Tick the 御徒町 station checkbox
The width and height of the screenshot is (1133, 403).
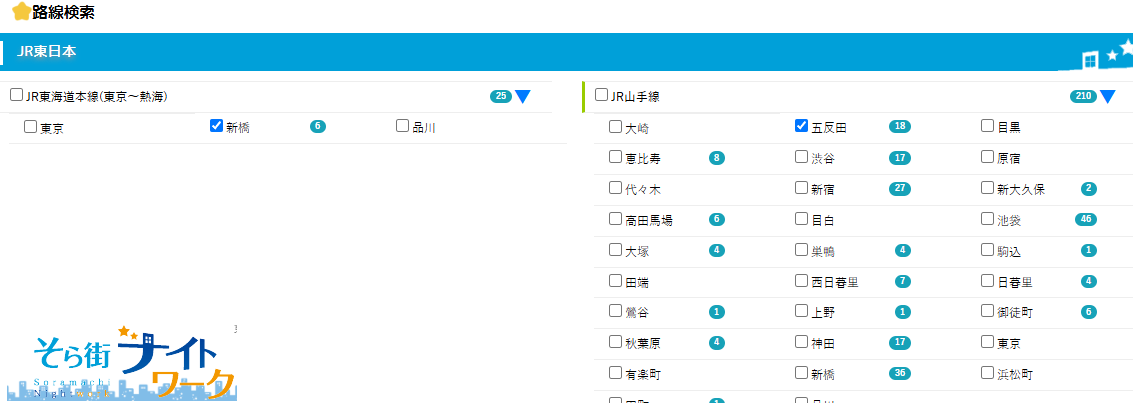988,311
